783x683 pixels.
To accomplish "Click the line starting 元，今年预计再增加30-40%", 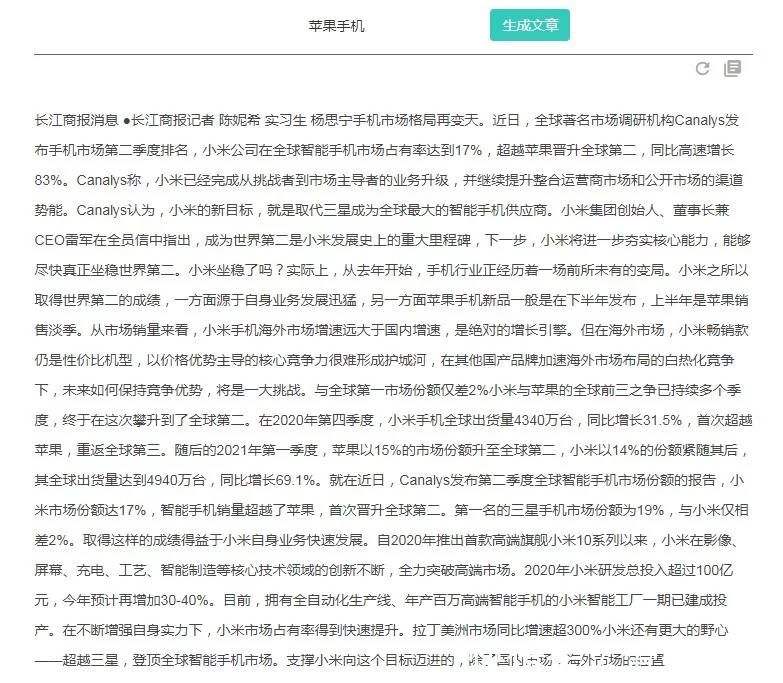I will click(x=381, y=600).
